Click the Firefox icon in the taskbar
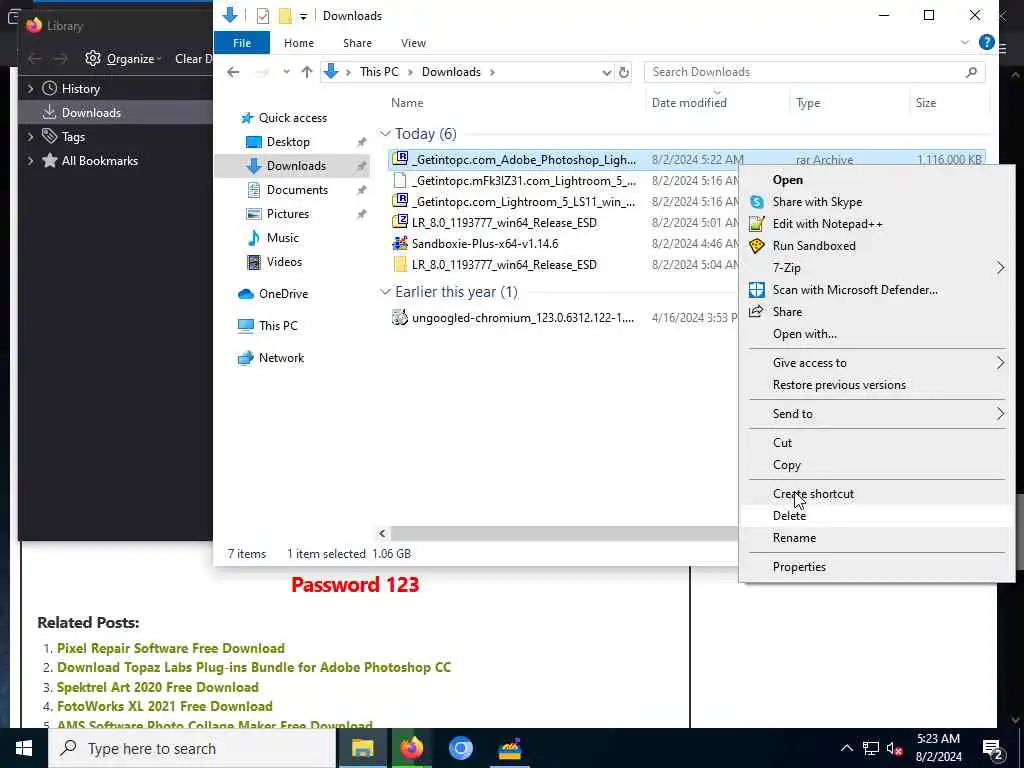The image size is (1024, 768). pos(411,748)
